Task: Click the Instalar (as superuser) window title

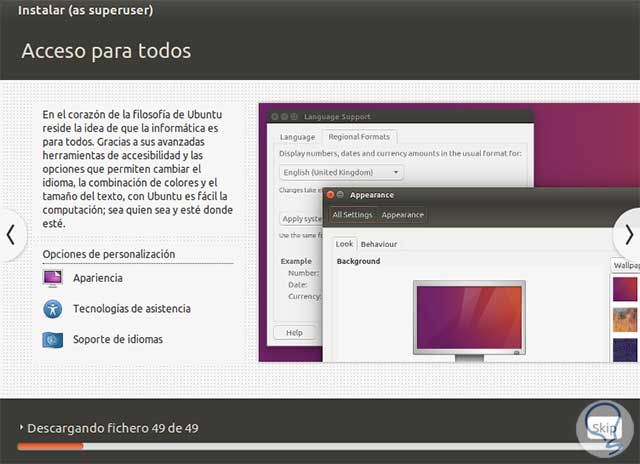Action: coord(86,10)
